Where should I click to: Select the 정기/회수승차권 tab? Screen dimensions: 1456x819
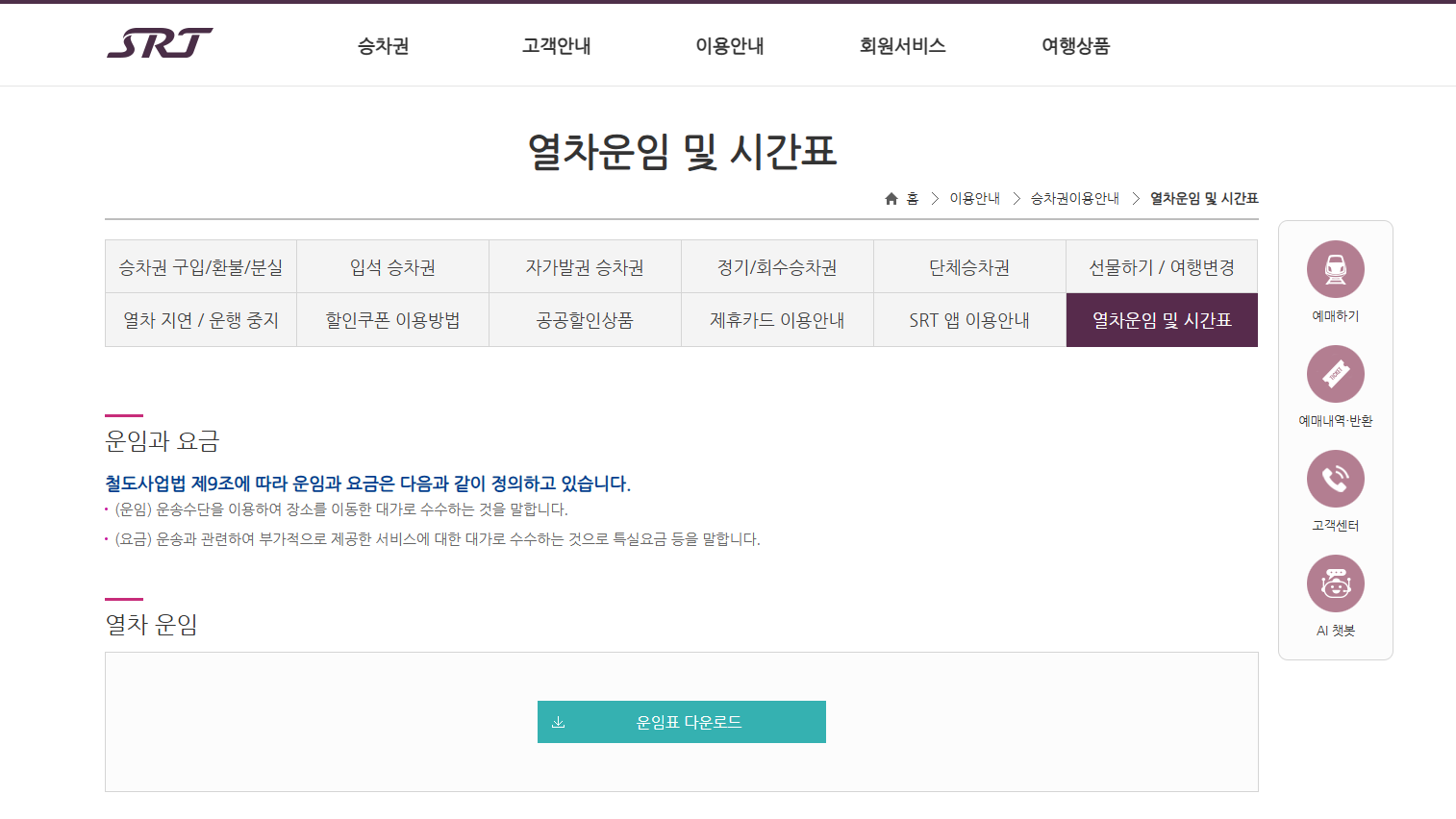point(777,266)
